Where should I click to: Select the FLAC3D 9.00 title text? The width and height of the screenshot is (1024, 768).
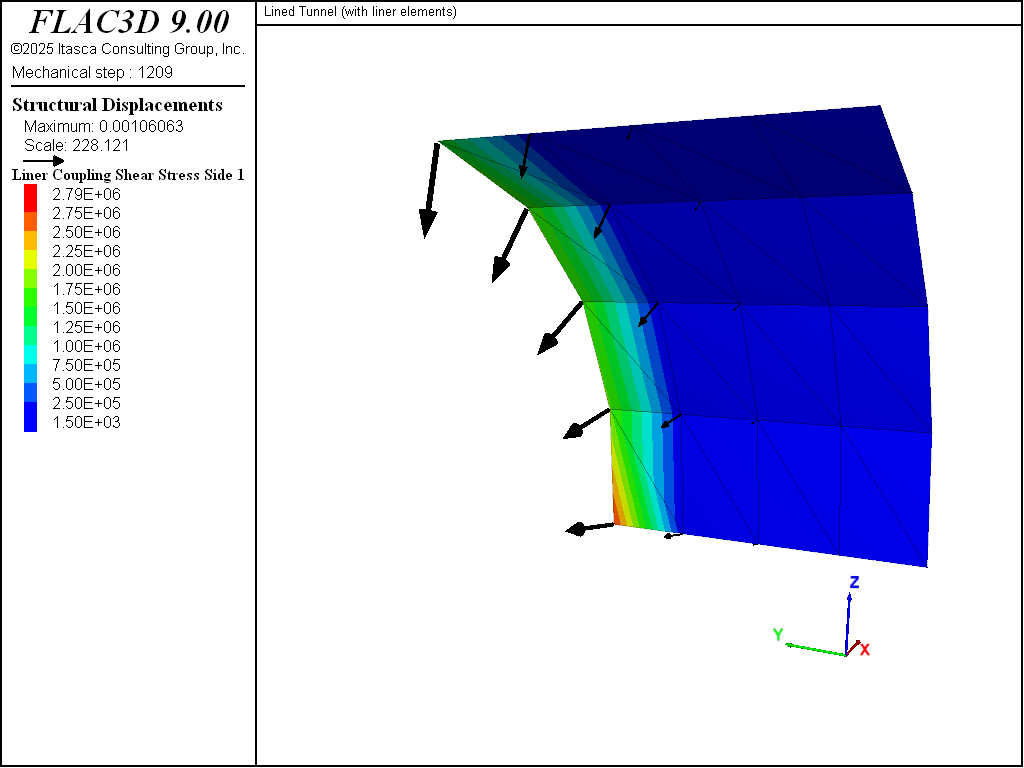click(129, 22)
